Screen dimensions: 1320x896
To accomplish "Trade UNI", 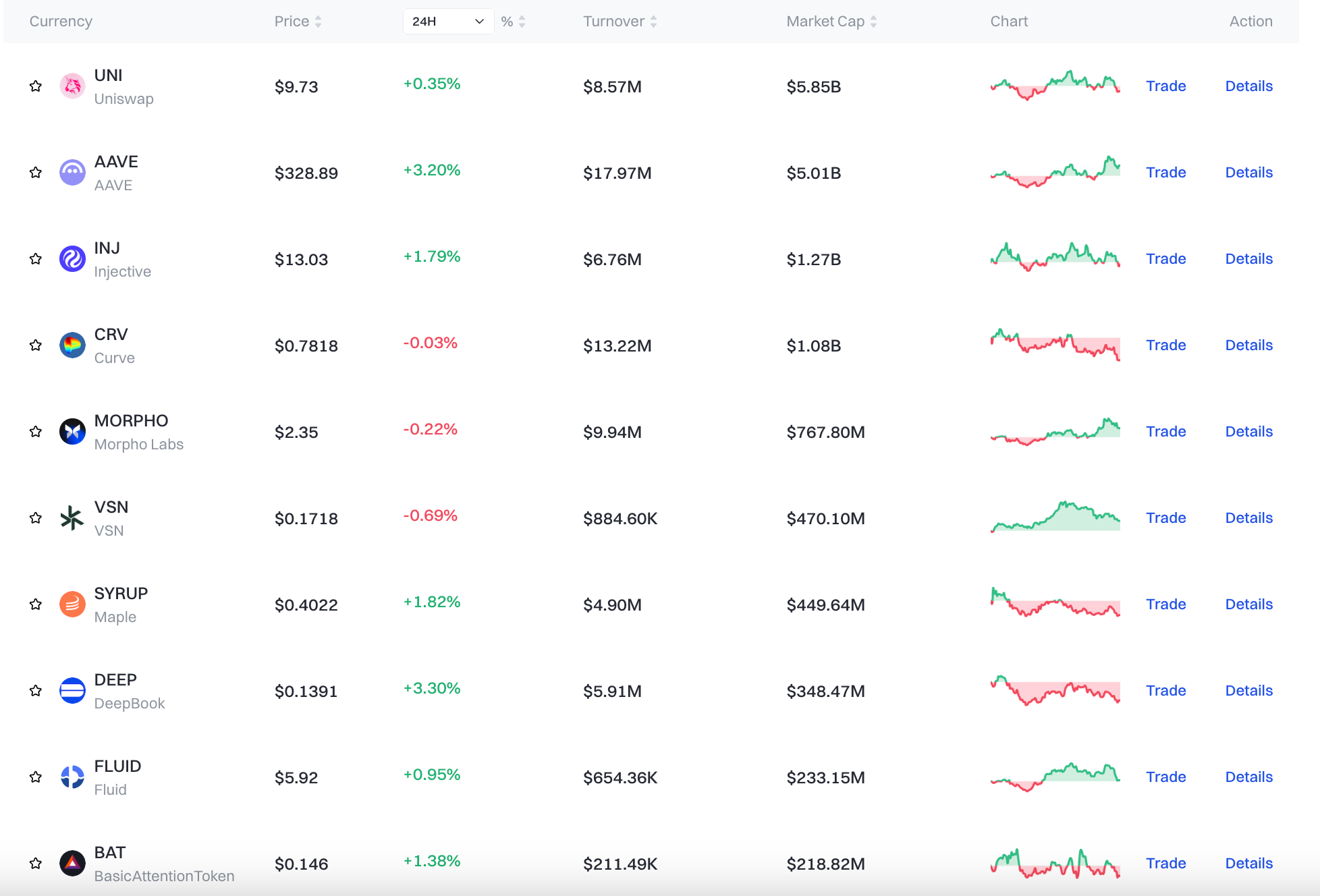I will coord(1165,86).
